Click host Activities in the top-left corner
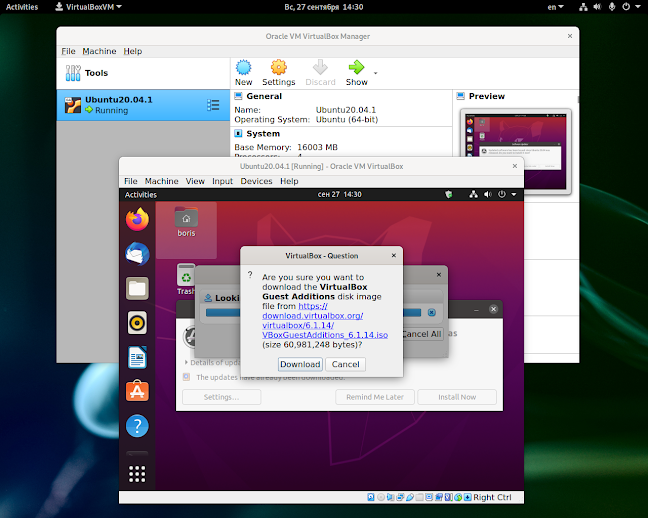The width and height of the screenshot is (648, 518). (22, 7)
